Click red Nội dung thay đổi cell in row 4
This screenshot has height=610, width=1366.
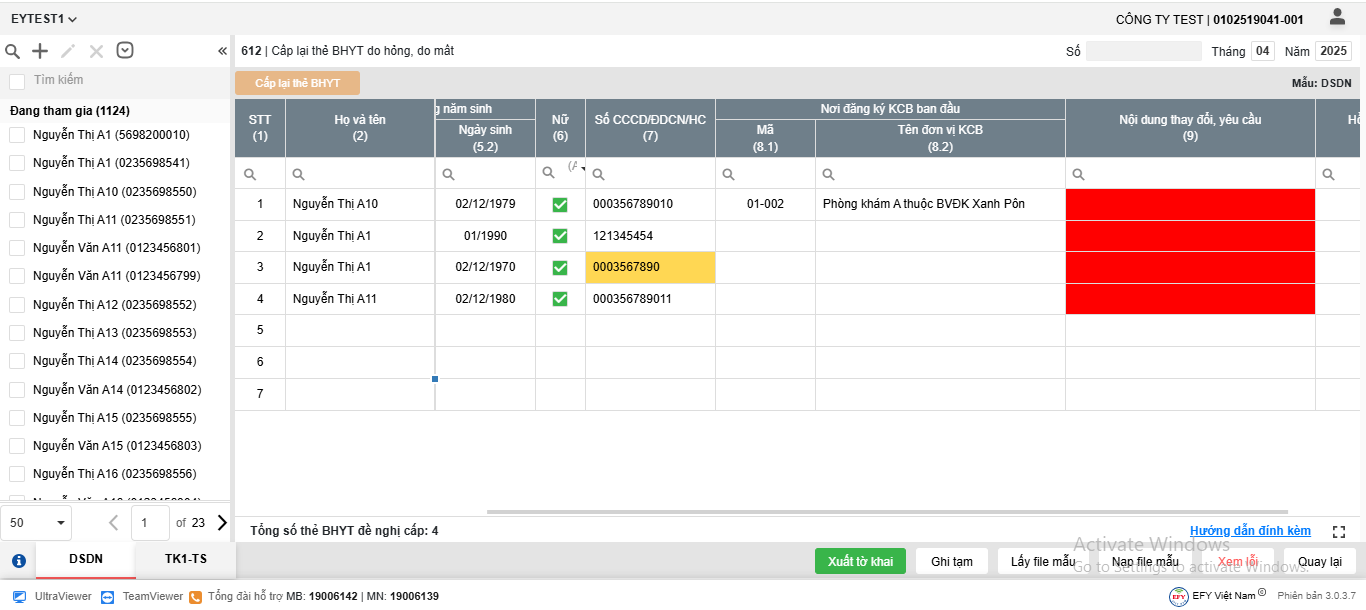click(1190, 299)
